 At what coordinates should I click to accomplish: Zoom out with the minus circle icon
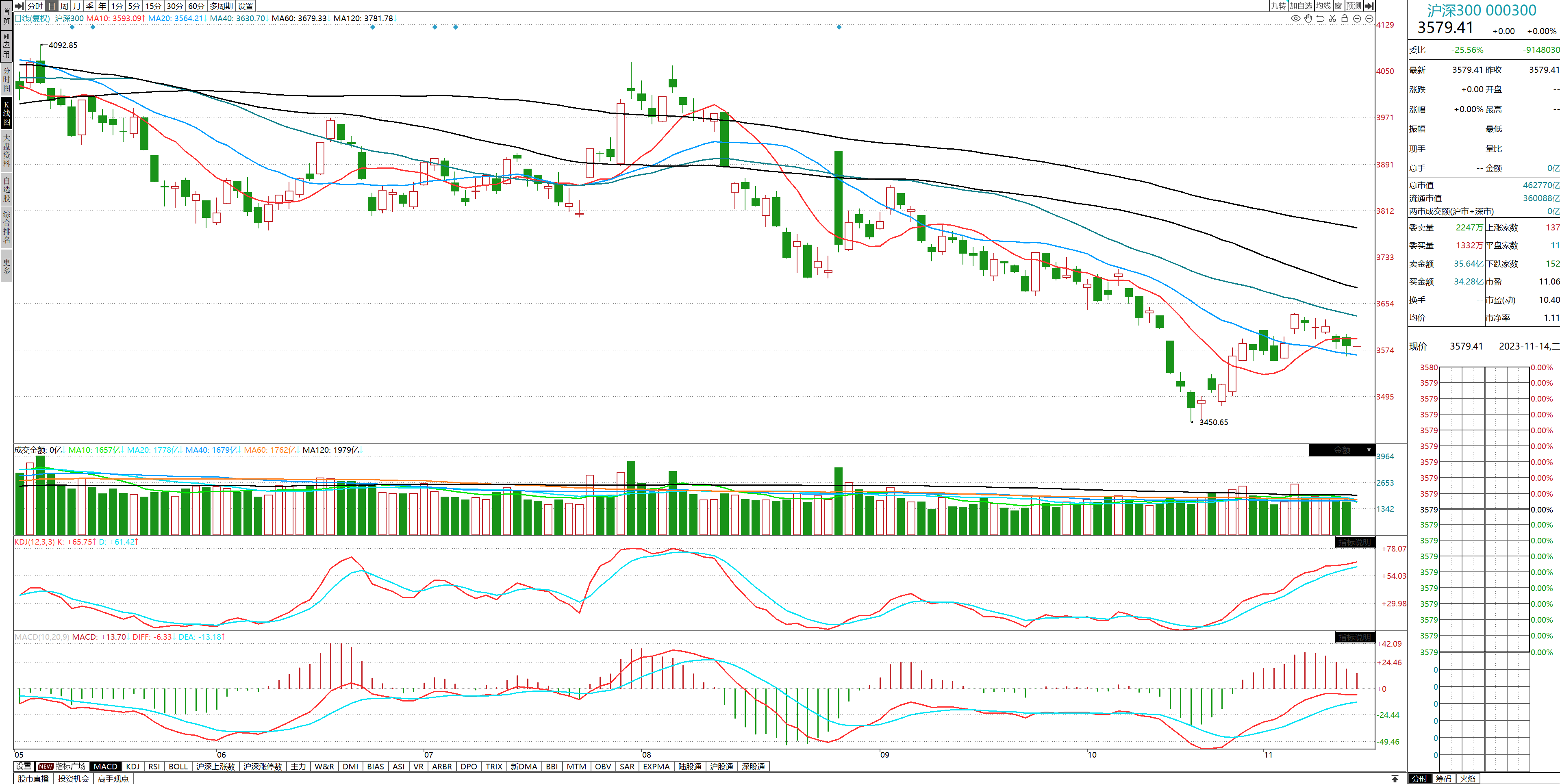point(1369,19)
